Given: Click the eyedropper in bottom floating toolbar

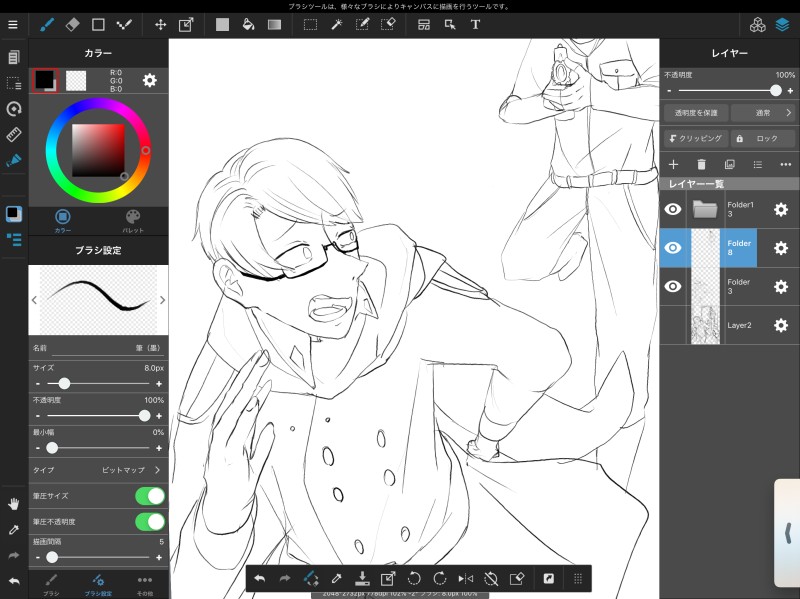Looking at the screenshot, I should click(x=336, y=579).
